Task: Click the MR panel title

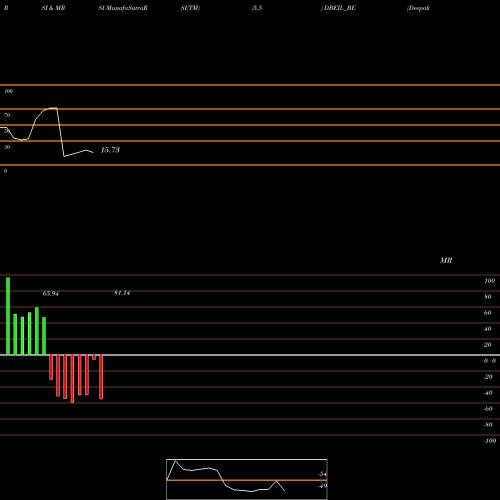Action: coord(446,260)
